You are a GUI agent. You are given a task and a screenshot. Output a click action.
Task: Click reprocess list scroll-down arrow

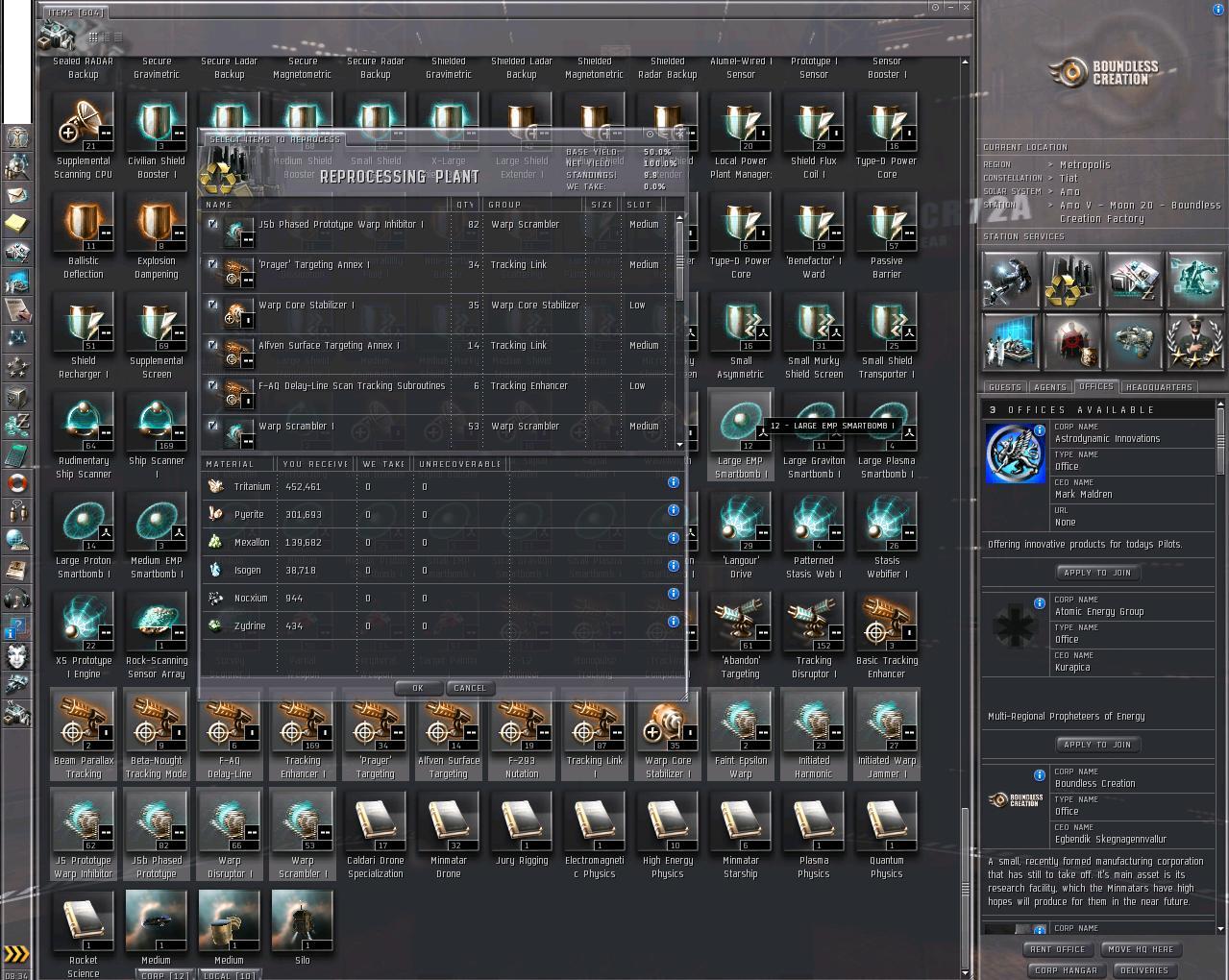[679, 445]
